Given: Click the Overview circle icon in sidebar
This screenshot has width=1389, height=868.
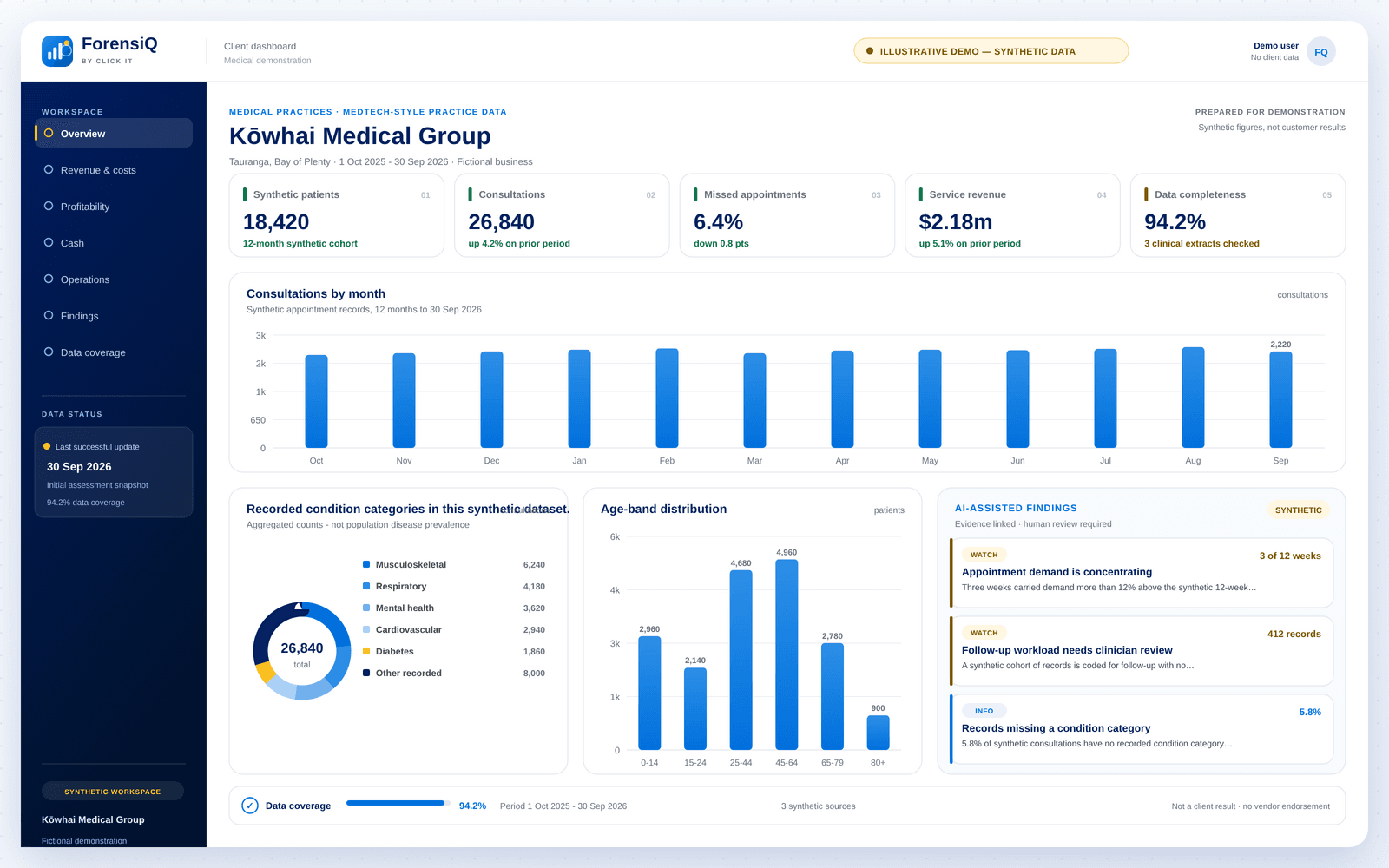Looking at the screenshot, I should [49, 133].
